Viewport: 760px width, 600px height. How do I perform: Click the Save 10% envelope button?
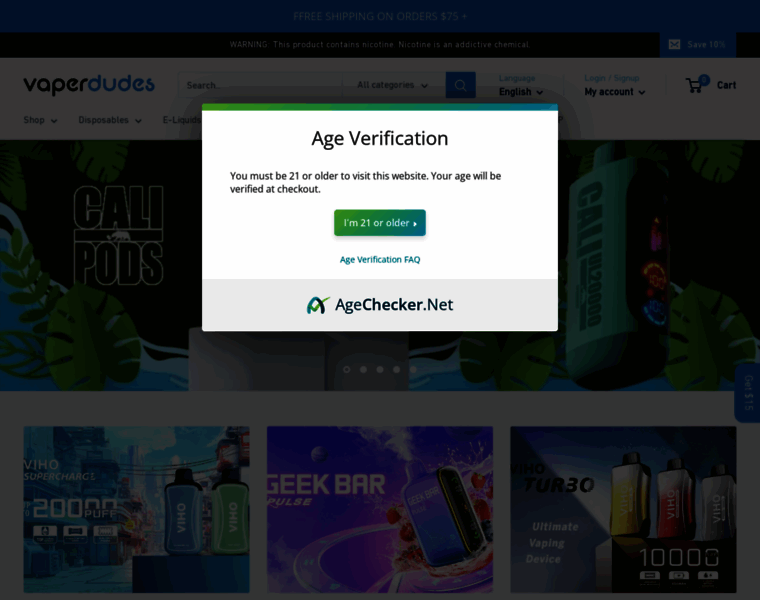[697, 45]
